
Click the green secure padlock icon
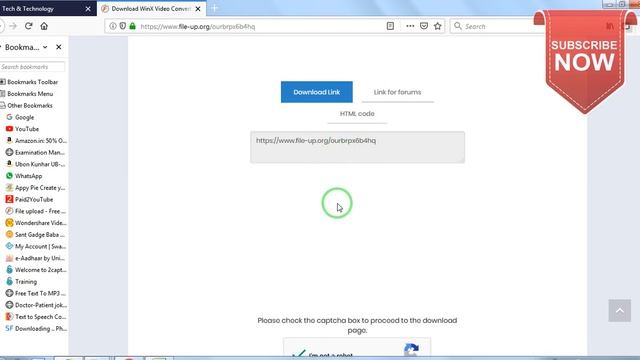132,26
